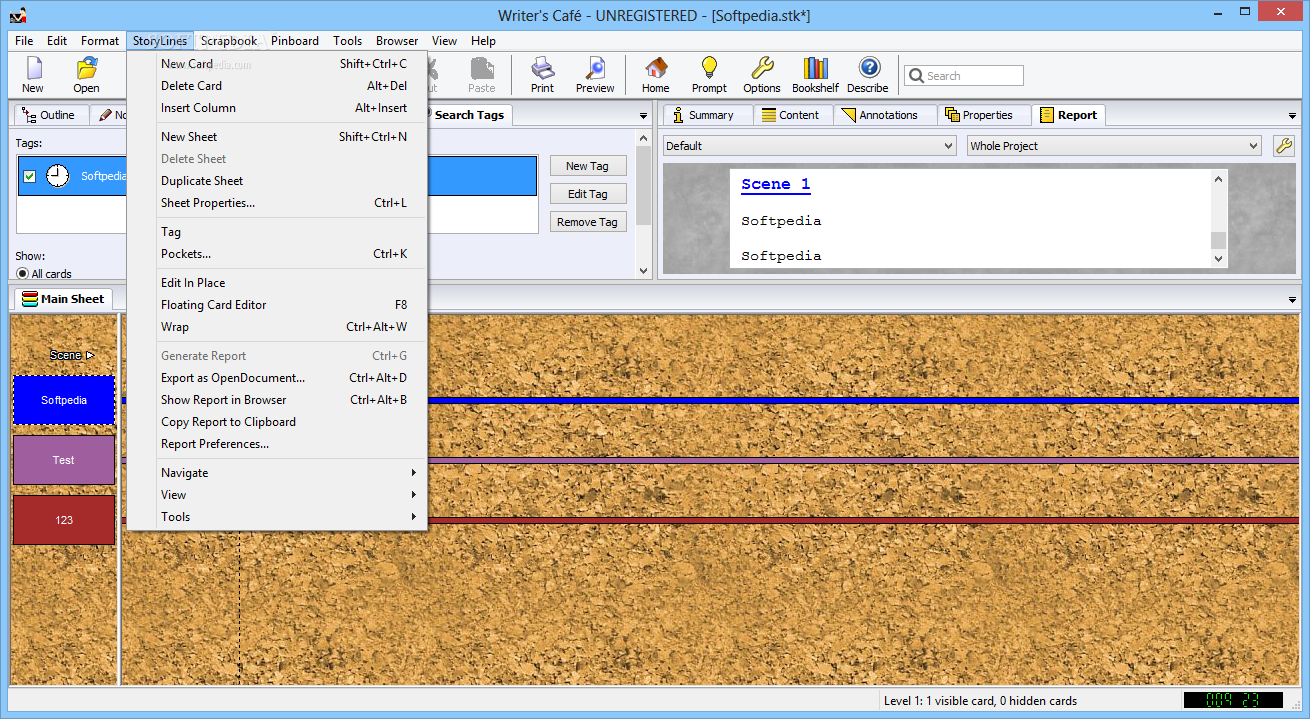Select the All cards radio button
The image size is (1310, 719).
(23, 273)
